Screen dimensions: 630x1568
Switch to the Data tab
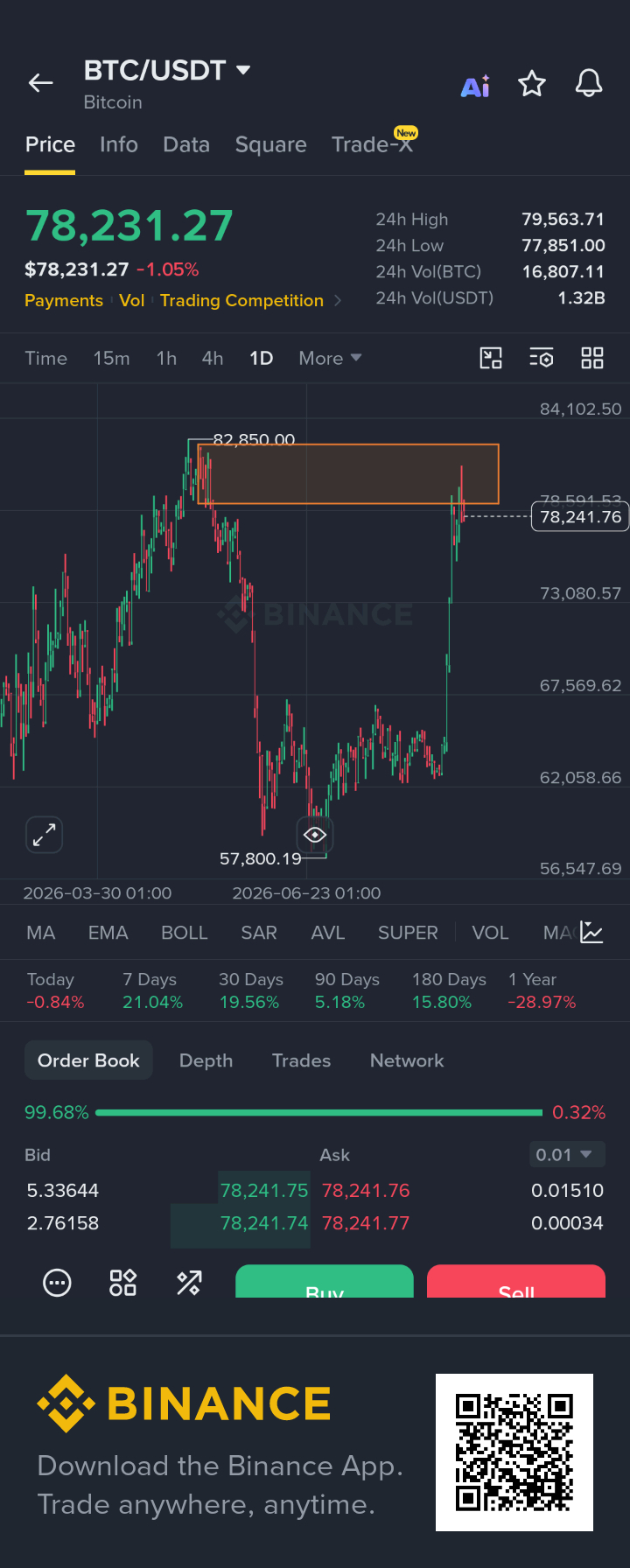tap(186, 144)
